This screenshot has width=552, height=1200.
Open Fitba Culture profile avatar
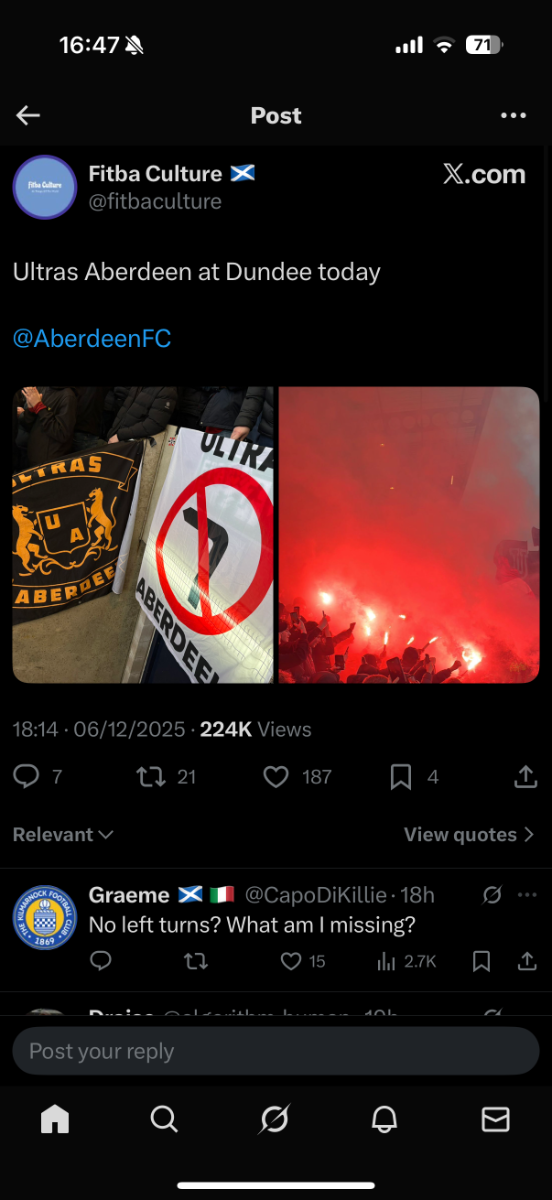tap(45, 187)
